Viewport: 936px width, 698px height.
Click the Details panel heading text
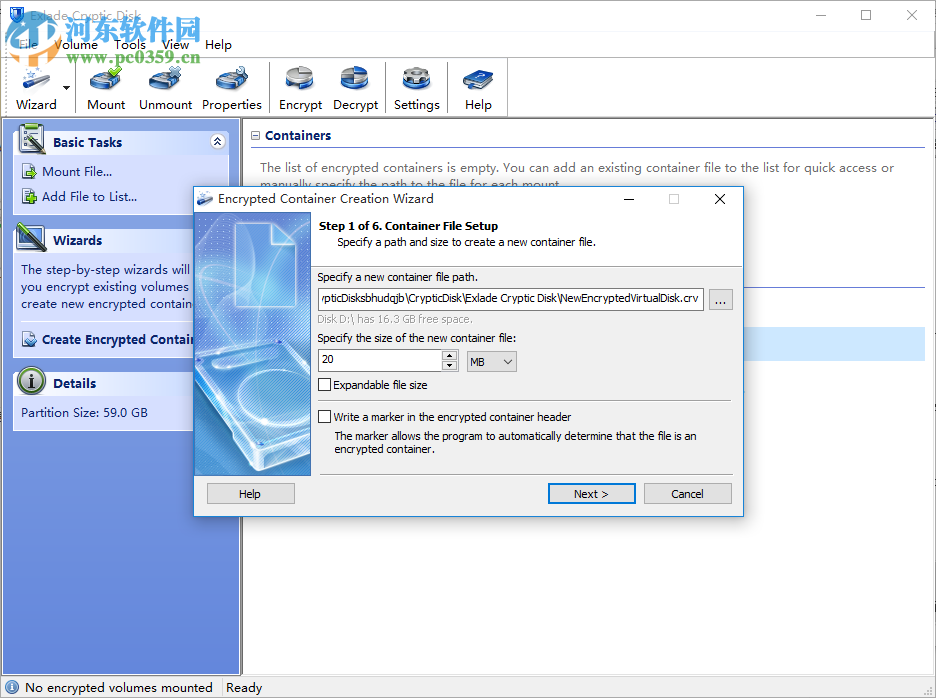(x=75, y=383)
